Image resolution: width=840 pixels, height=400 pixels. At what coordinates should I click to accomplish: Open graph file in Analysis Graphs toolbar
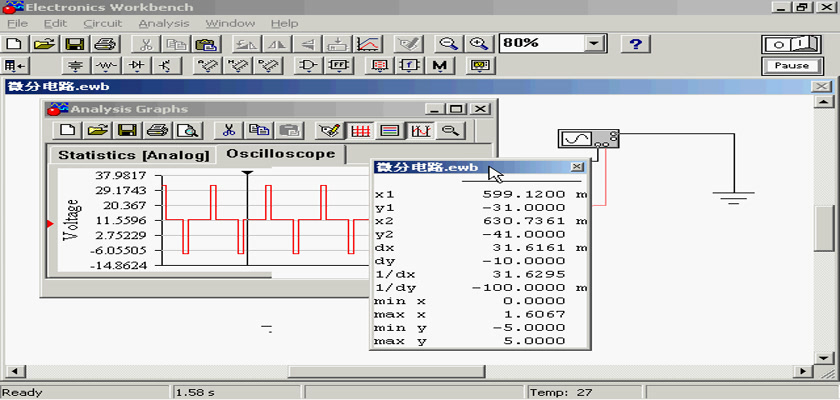pyautogui.click(x=97, y=130)
